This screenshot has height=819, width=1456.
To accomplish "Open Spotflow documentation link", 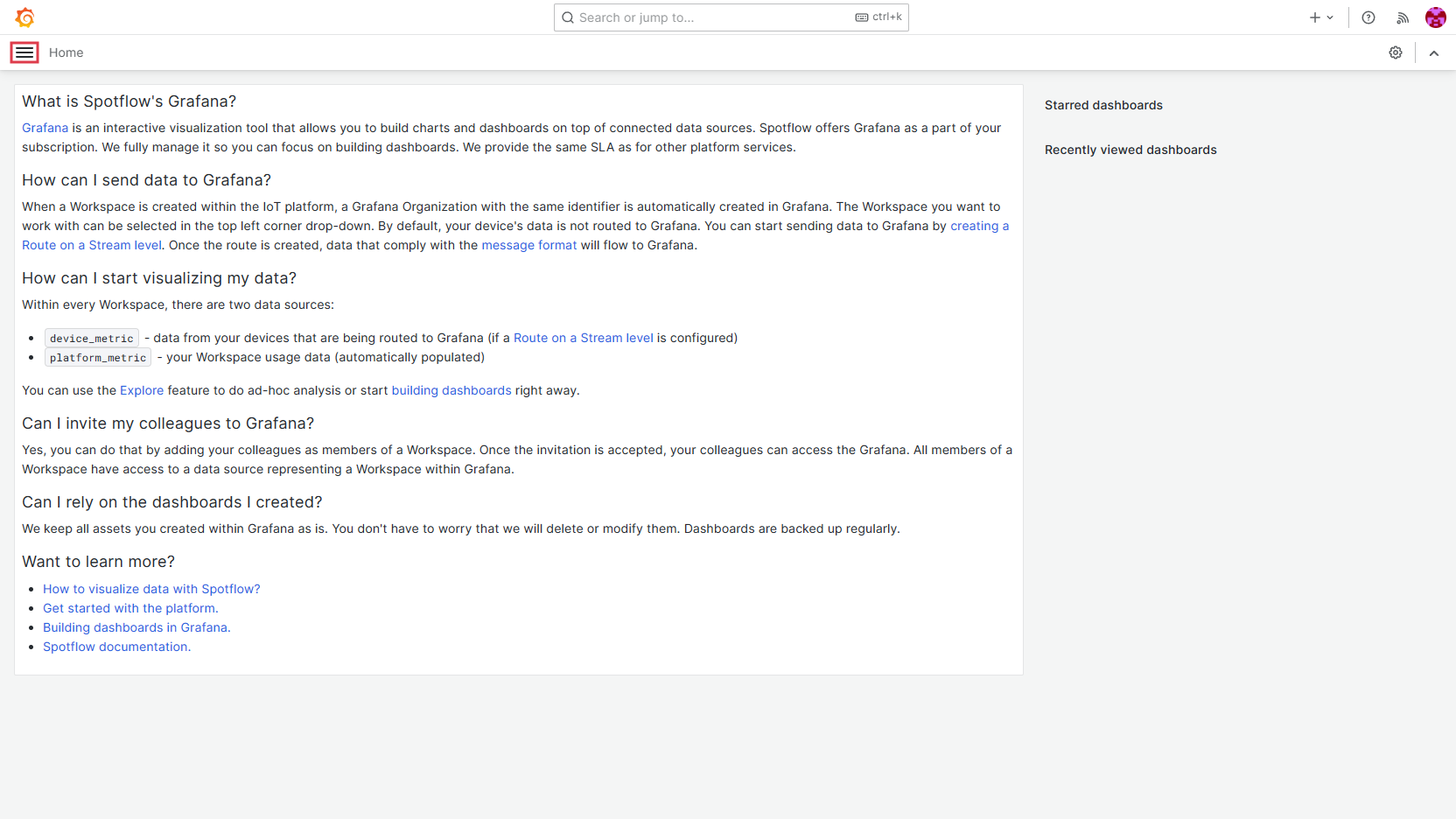I will click(x=116, y=647).
